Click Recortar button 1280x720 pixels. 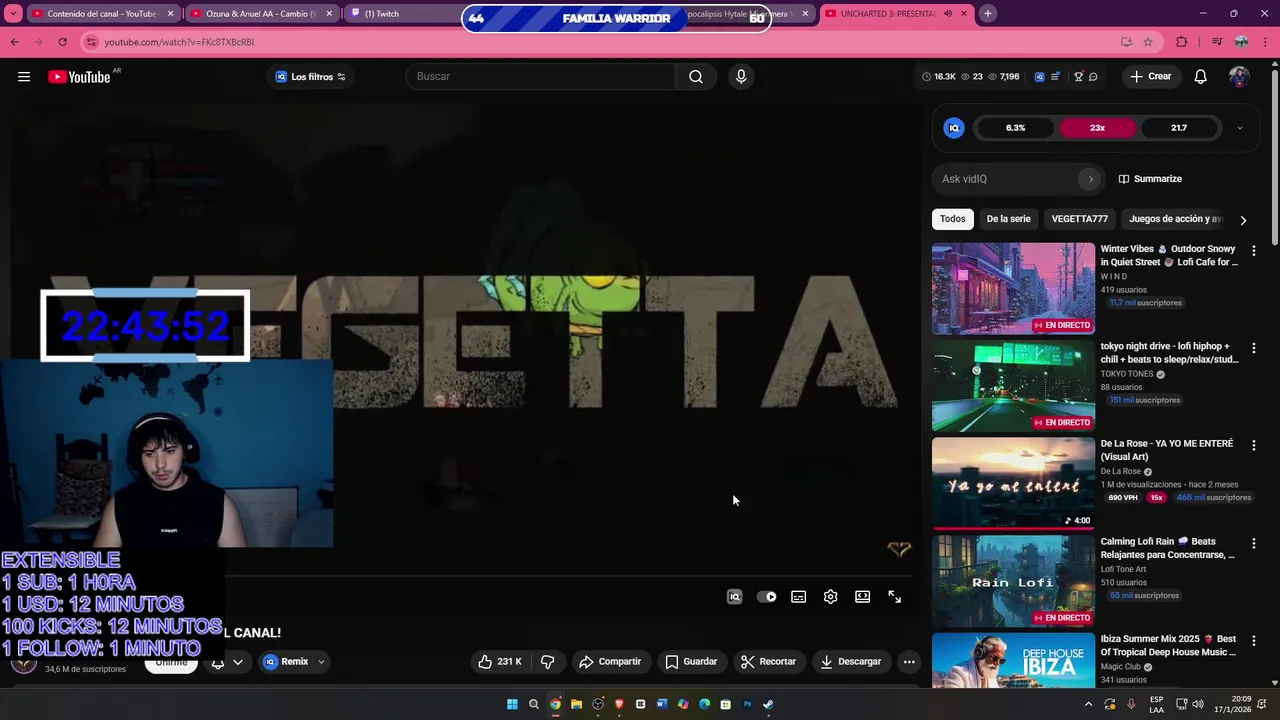[x=768, y=662]
